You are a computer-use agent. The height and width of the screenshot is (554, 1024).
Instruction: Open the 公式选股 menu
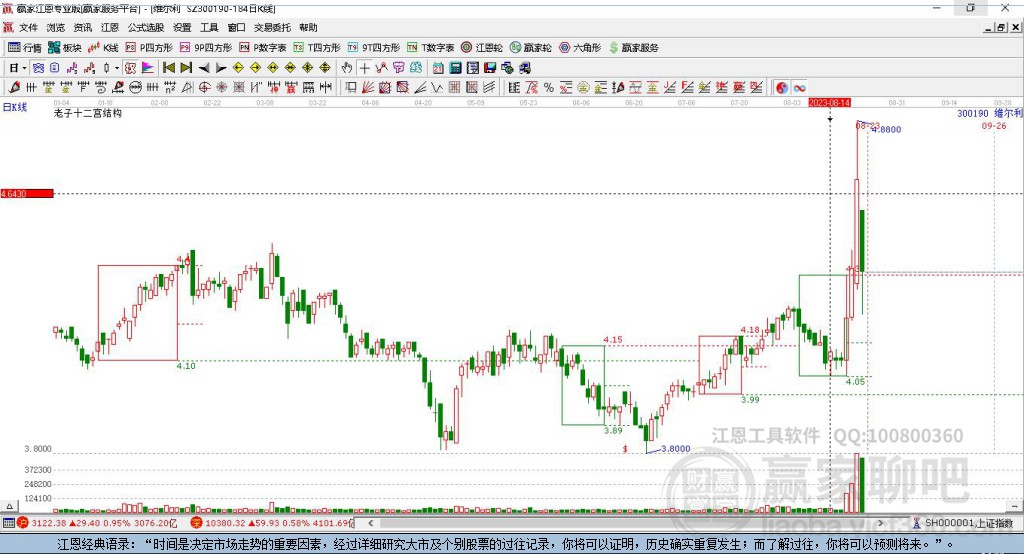(146, 27)
